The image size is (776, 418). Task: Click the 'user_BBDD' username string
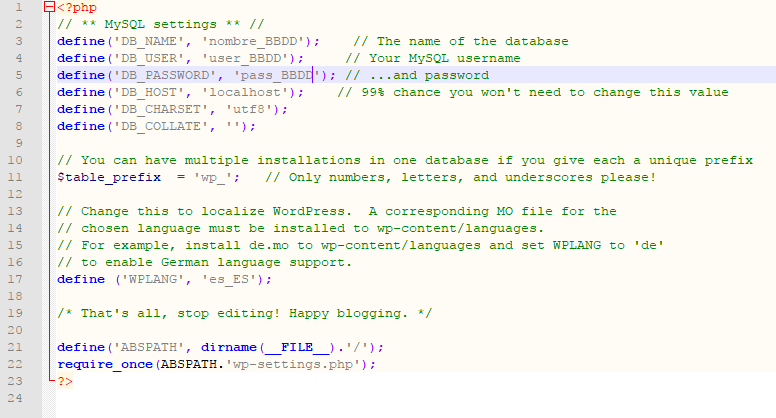pos(244,58)
